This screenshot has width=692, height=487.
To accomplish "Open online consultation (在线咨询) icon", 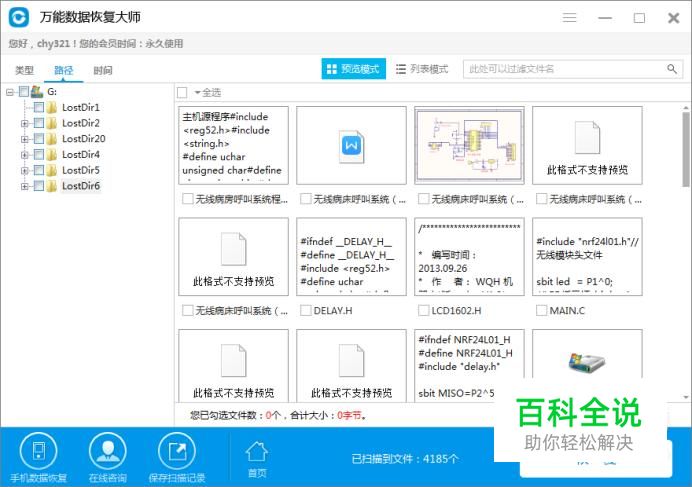I will [107, 451].
